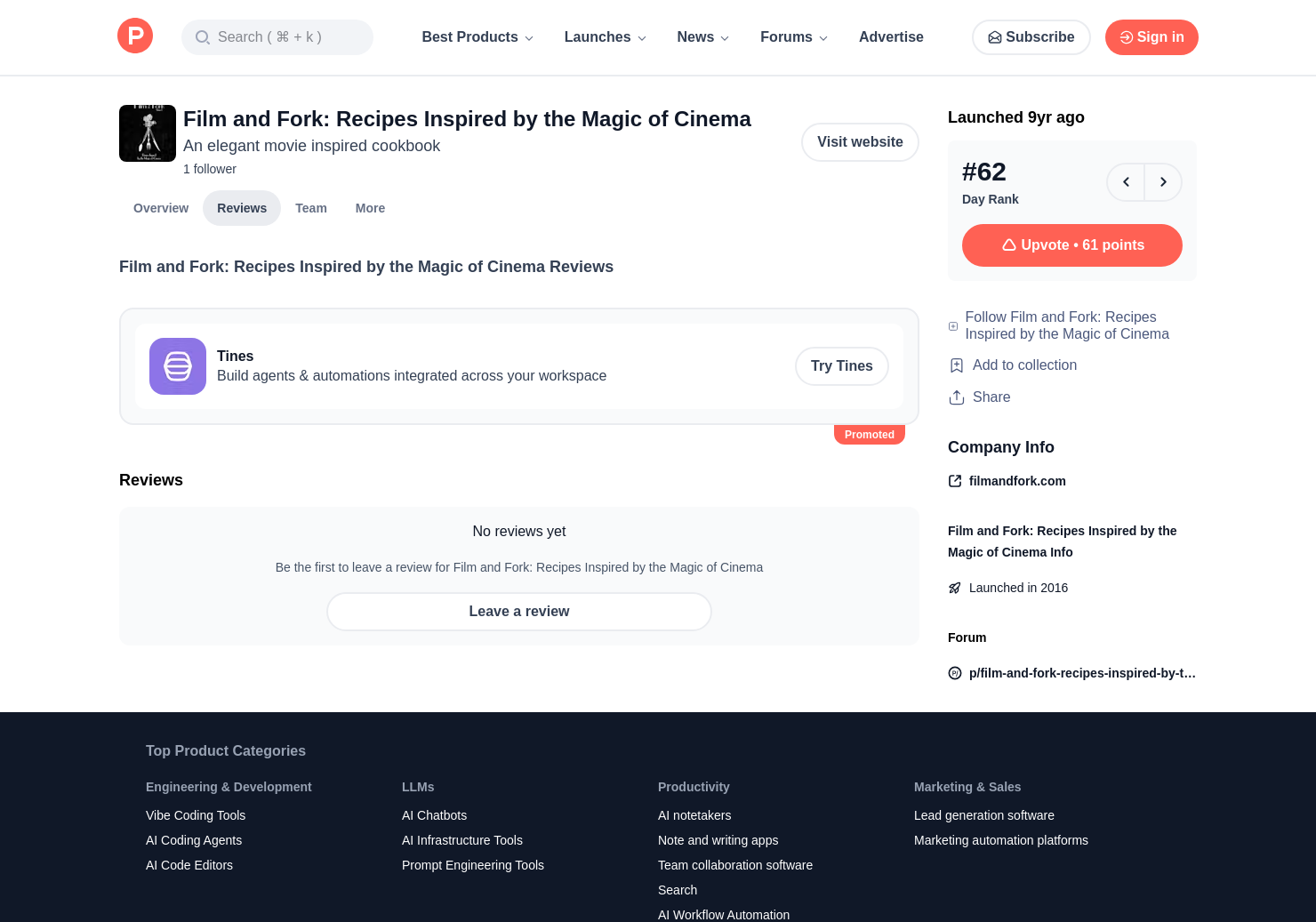This screenshot has height=922, width=1316.
Task: Open AI Code Editors category
Action: 189,865
